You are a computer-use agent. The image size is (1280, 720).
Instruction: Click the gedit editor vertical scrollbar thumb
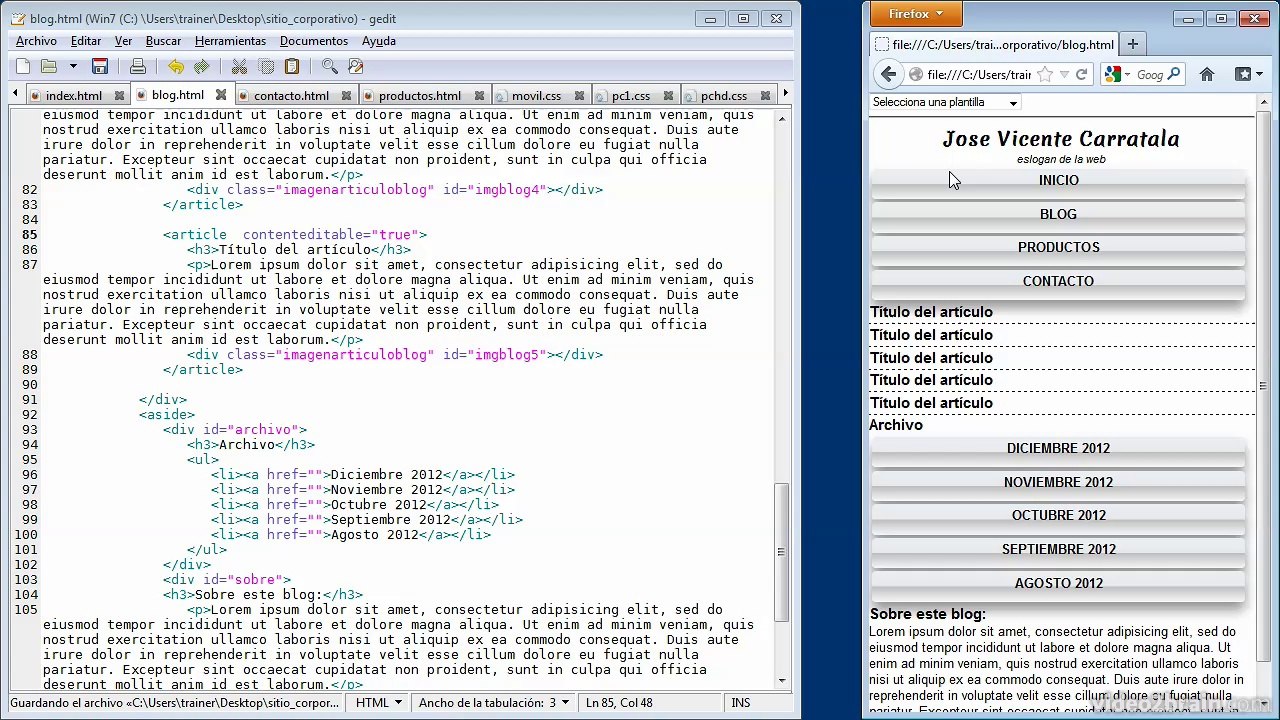pyautogui.click(x=782, y=552)
